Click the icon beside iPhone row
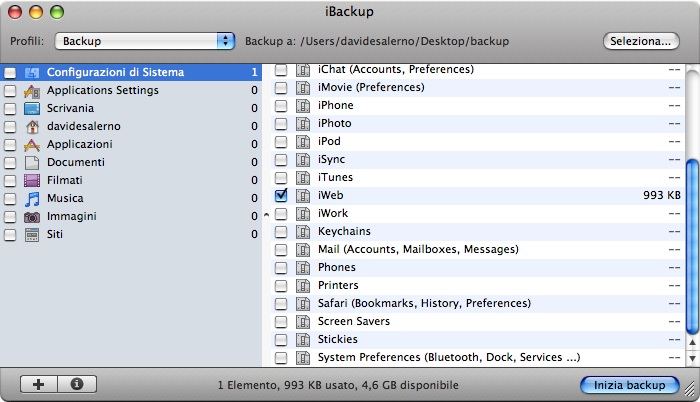The width and height of the screenshot is (700, 402). [303, 105]
